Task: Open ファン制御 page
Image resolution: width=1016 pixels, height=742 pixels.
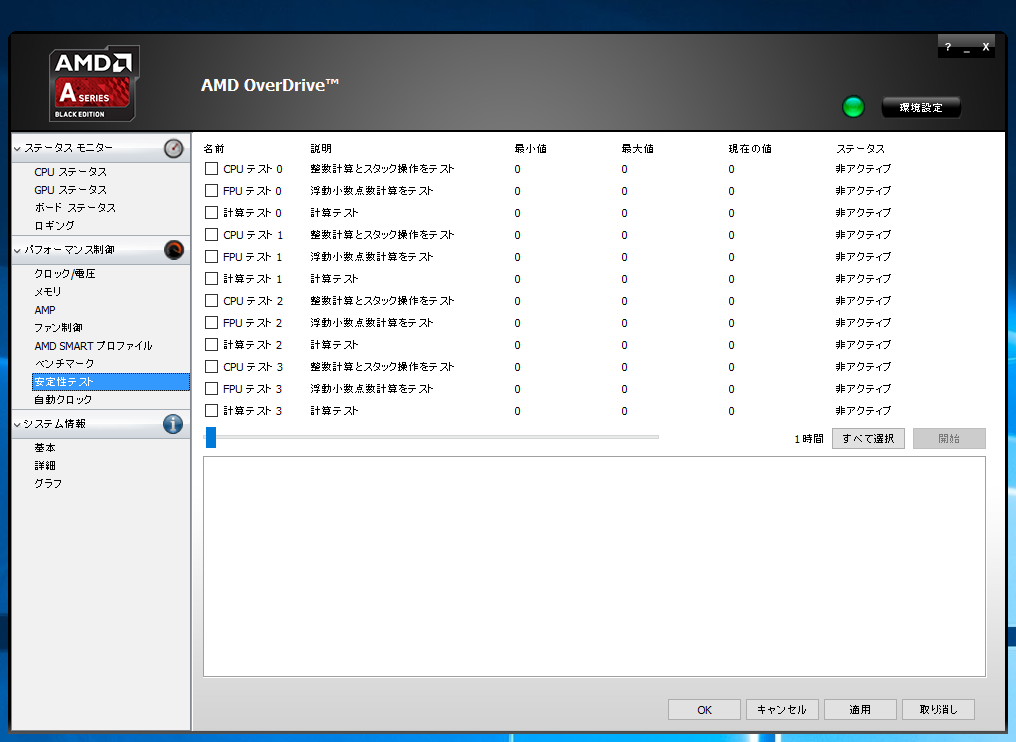Action: [58, 328]
